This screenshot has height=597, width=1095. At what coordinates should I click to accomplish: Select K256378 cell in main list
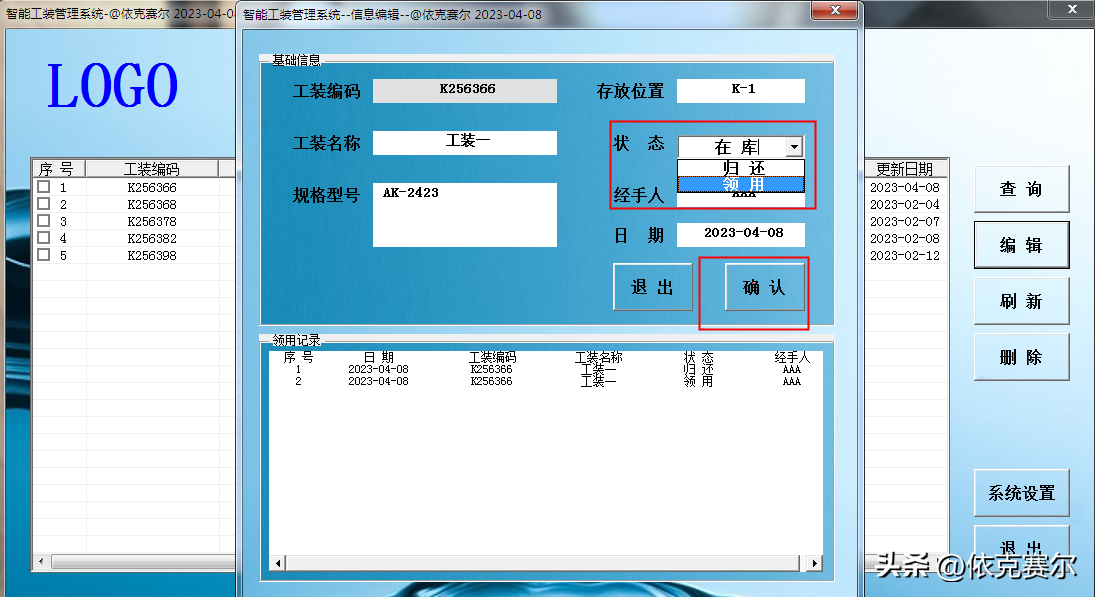coord(152,221)
